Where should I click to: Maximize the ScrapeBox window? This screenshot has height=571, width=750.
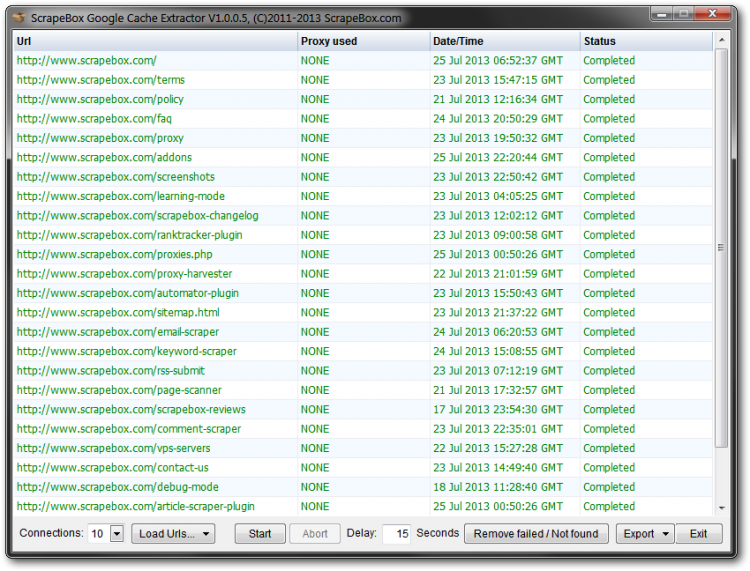[684, 14]
